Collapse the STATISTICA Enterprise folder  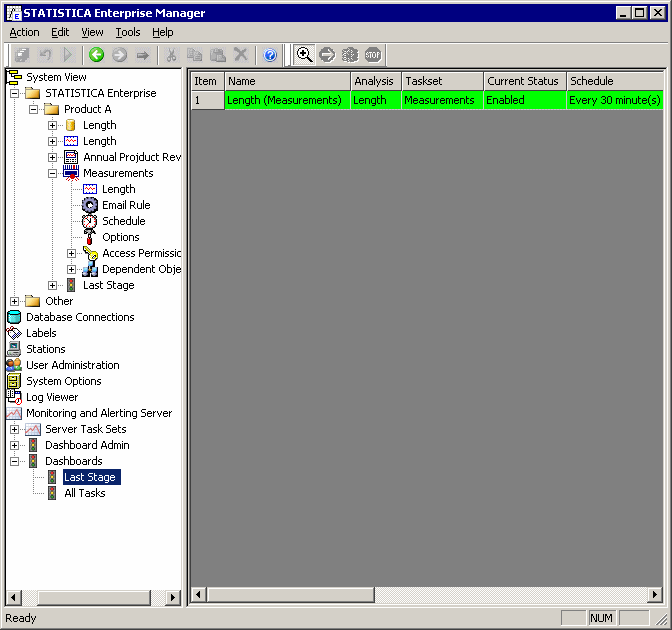[15, 93]
